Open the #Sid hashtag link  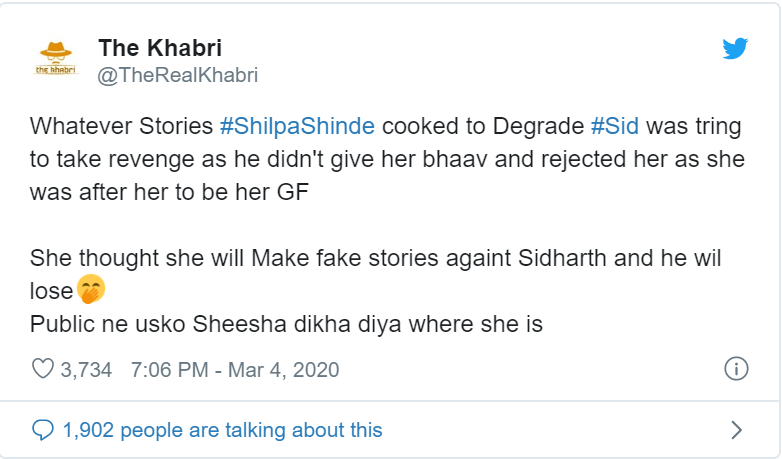click(x=615, y=126)
